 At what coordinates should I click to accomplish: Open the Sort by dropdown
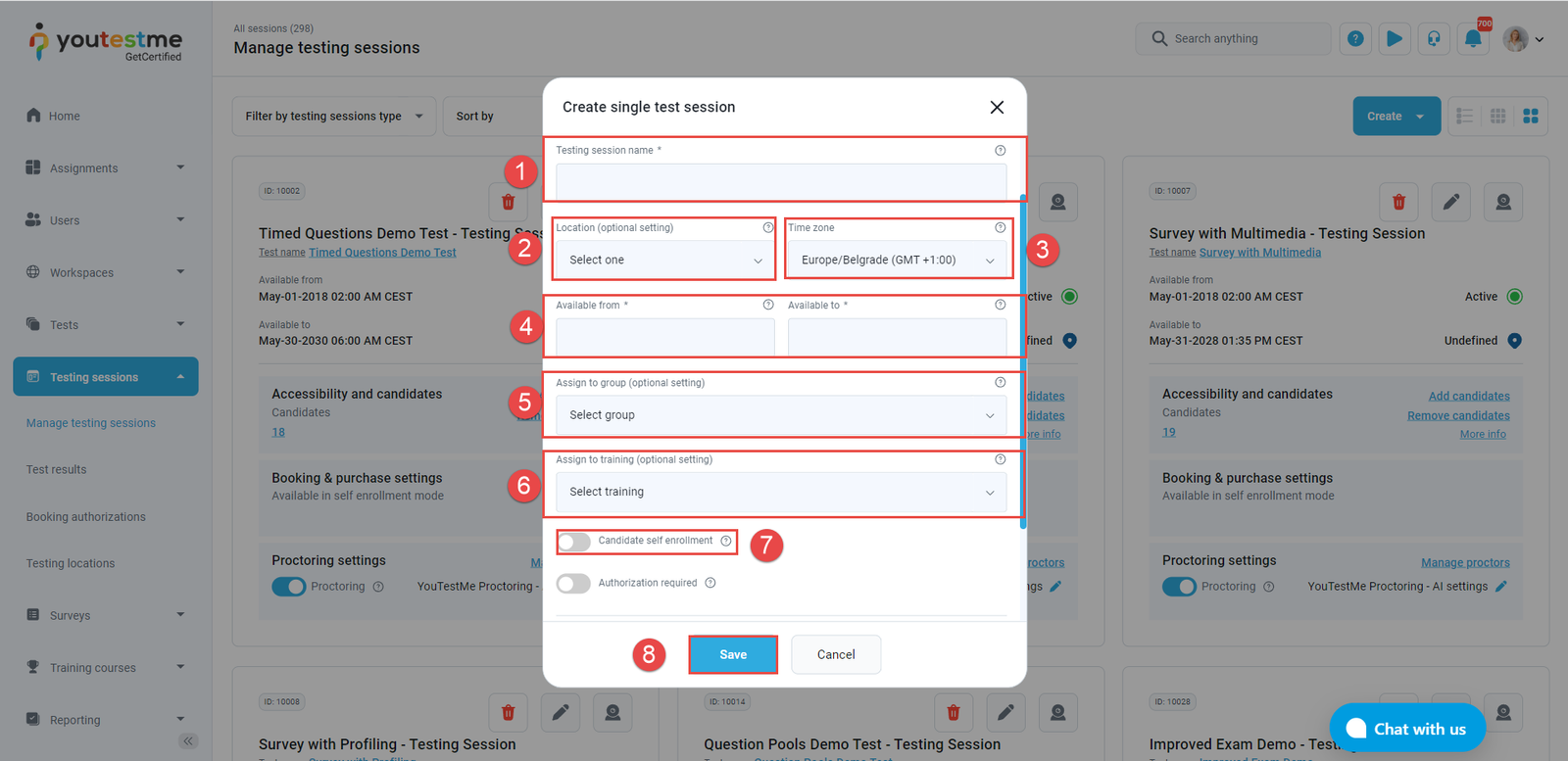point(493,117)
